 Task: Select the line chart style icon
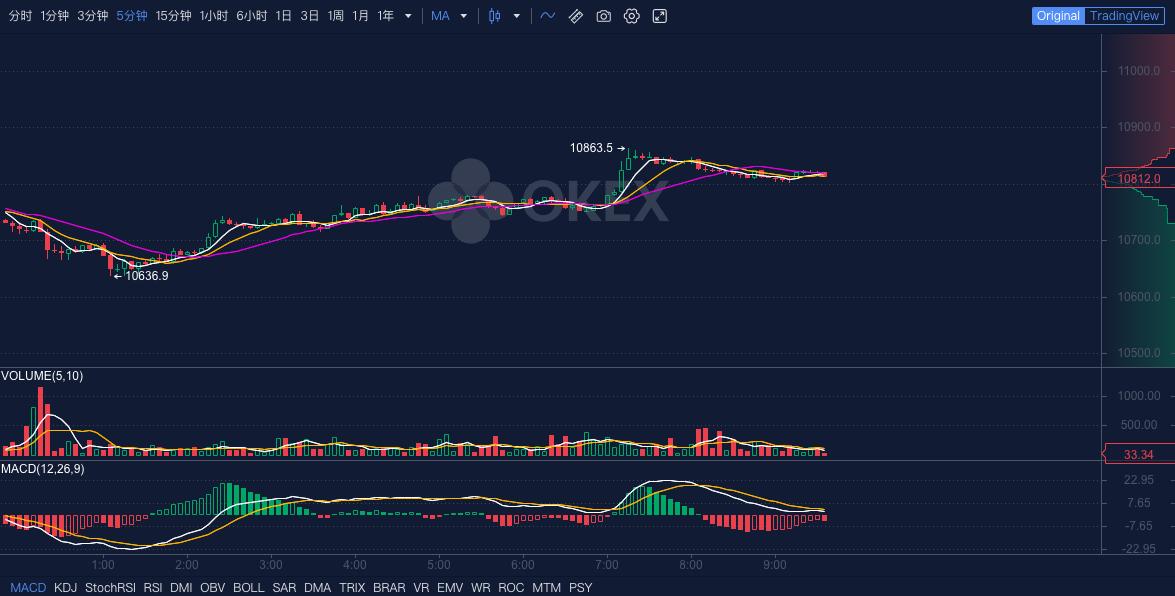[548, 16]
